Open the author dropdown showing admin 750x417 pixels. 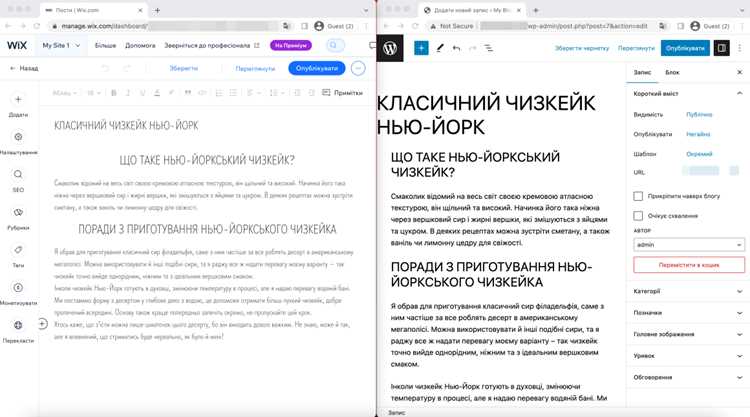pyautogui.click(x=689, y=245)
